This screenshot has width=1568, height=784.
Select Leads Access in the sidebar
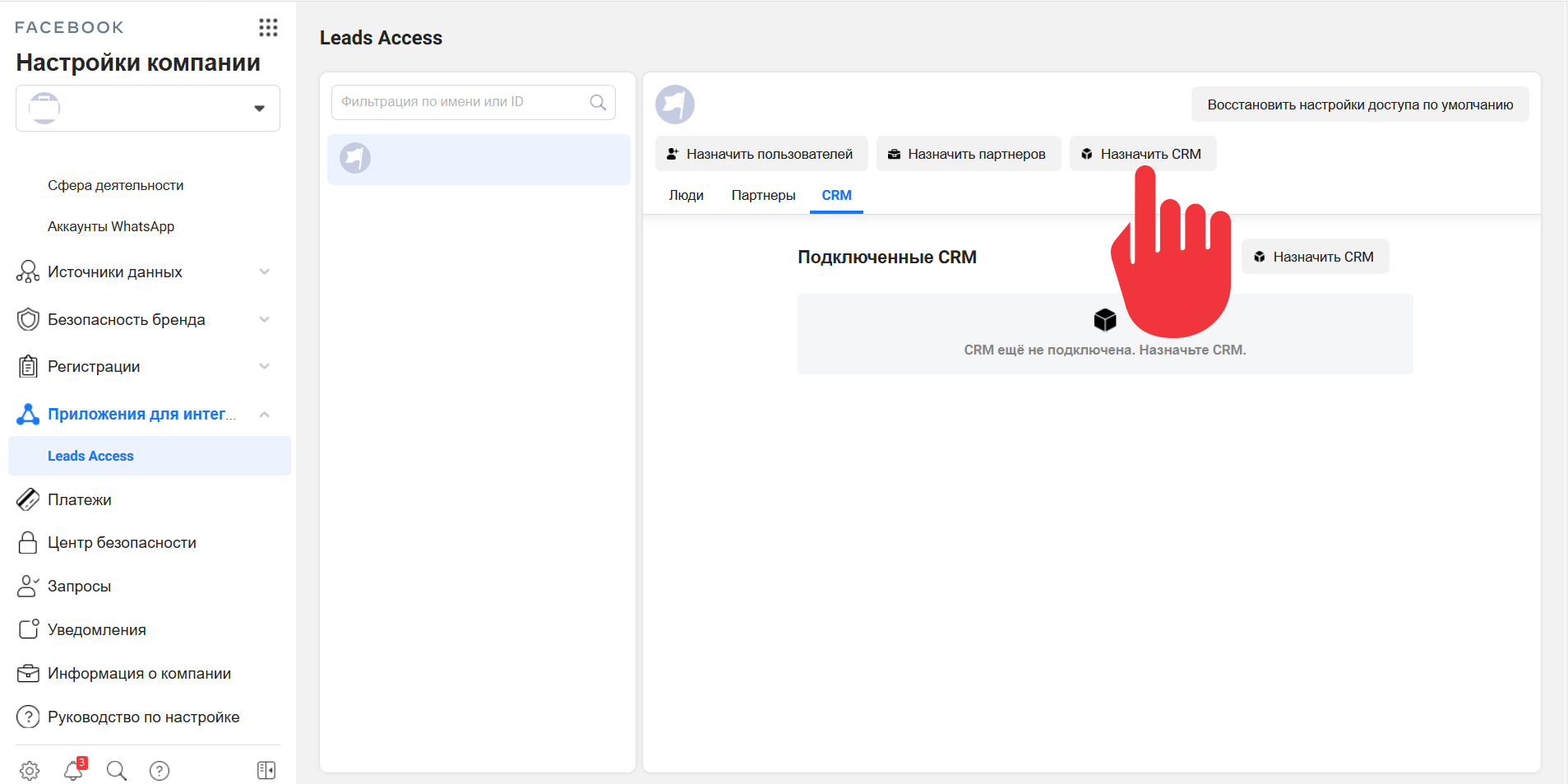(150, 456)
